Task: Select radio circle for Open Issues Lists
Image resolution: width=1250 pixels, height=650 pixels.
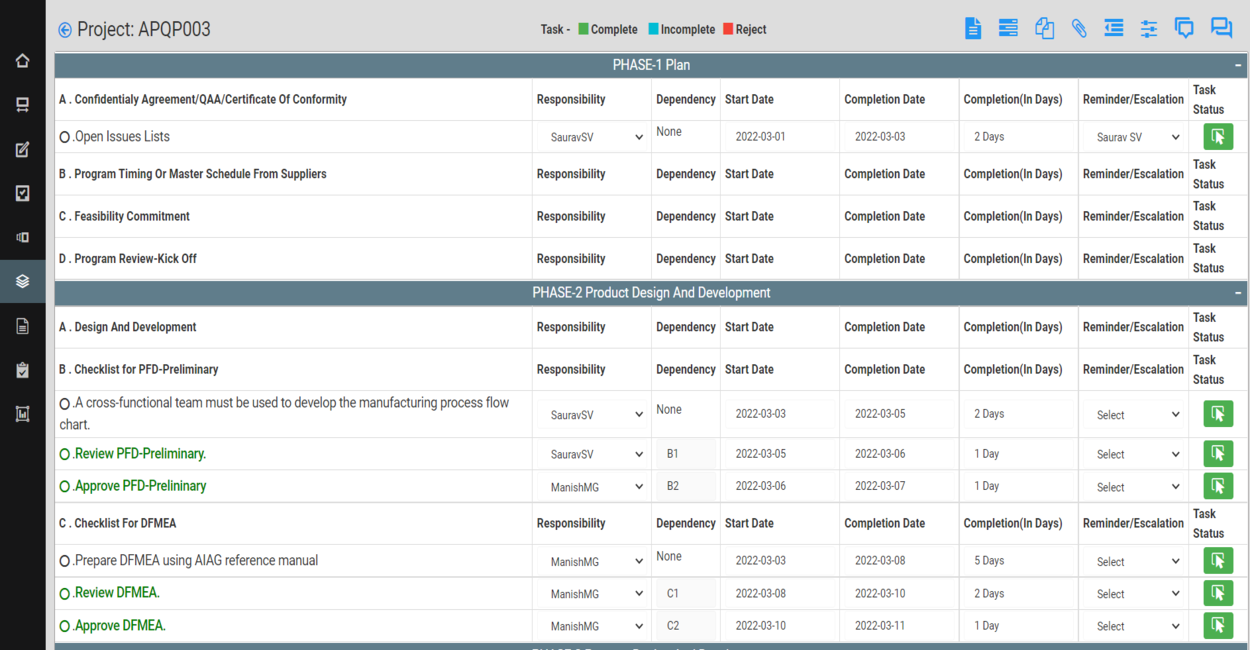Action: click(x=65, y=137)
